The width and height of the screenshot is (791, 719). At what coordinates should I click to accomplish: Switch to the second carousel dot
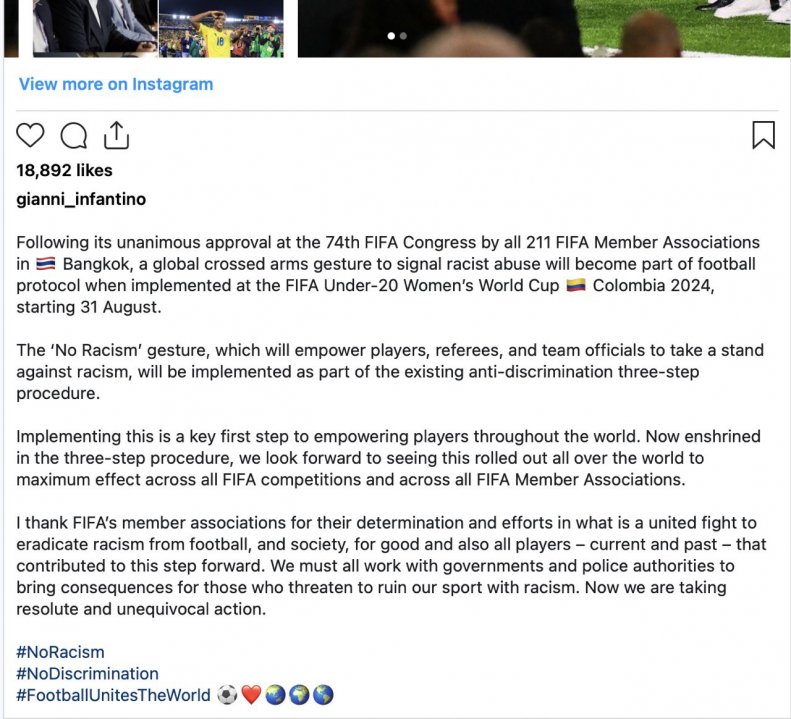[x=403, y=36]
